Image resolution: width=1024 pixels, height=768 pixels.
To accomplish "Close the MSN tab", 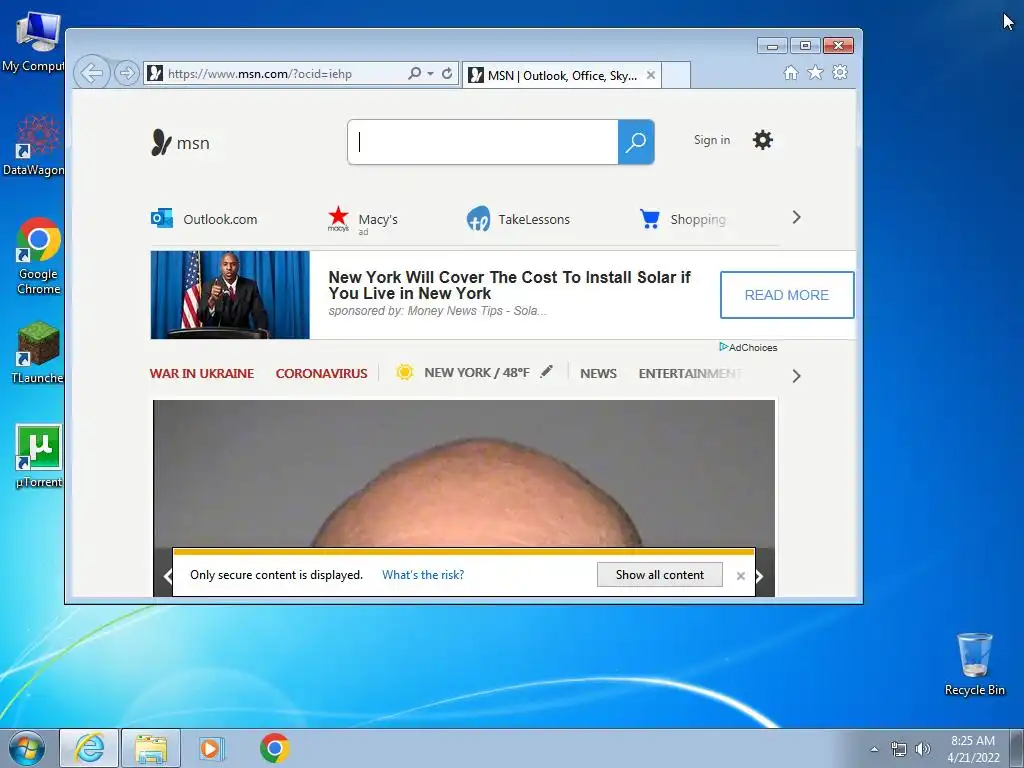I will pos(650,75).
